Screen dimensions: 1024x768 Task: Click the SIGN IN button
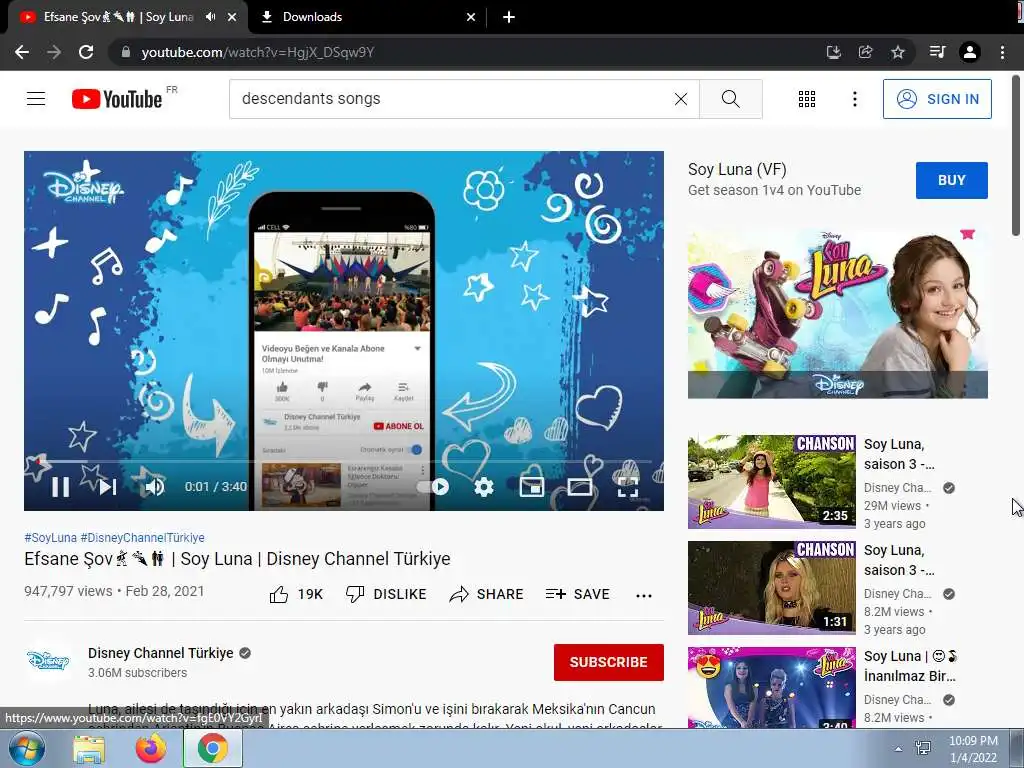(937, 99)
